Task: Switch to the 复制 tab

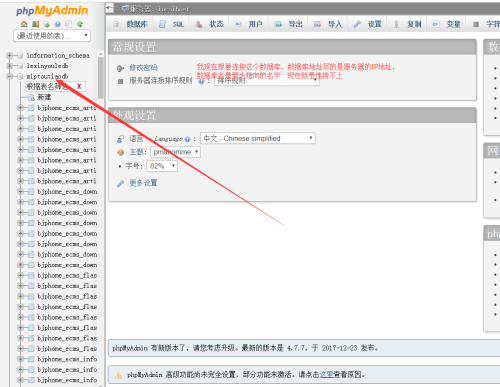Action: click(407, 24)
